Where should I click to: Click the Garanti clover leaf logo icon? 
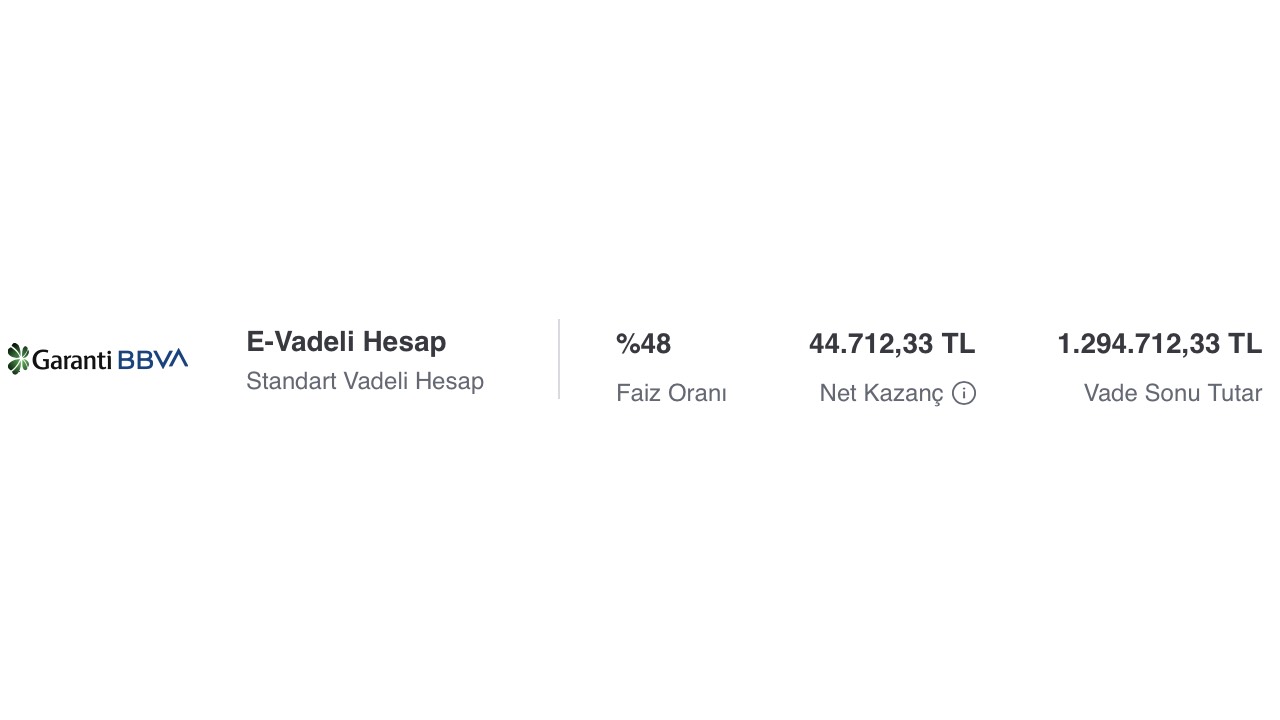18,359
